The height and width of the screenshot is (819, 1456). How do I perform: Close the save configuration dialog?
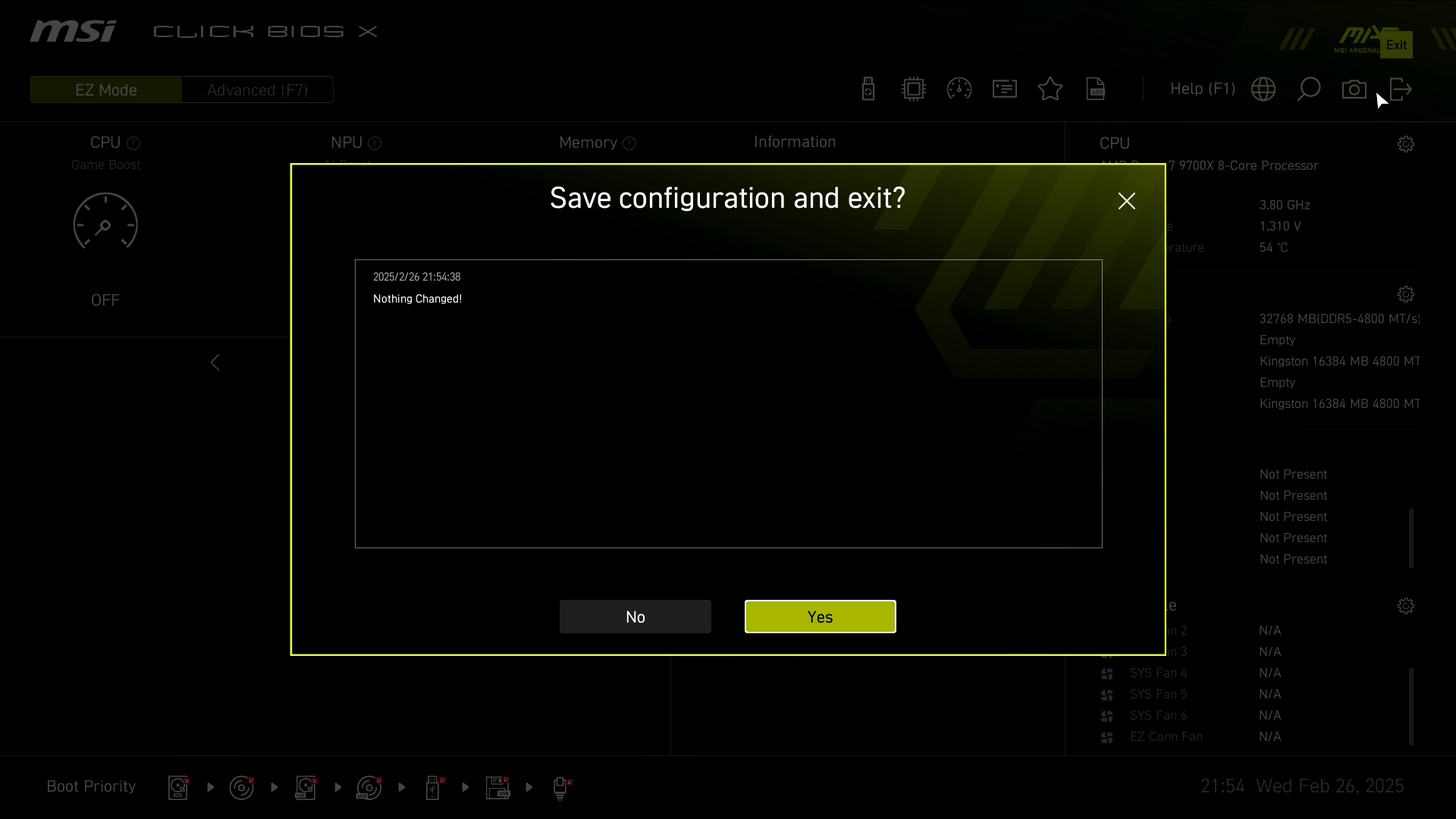(1126, 200)
